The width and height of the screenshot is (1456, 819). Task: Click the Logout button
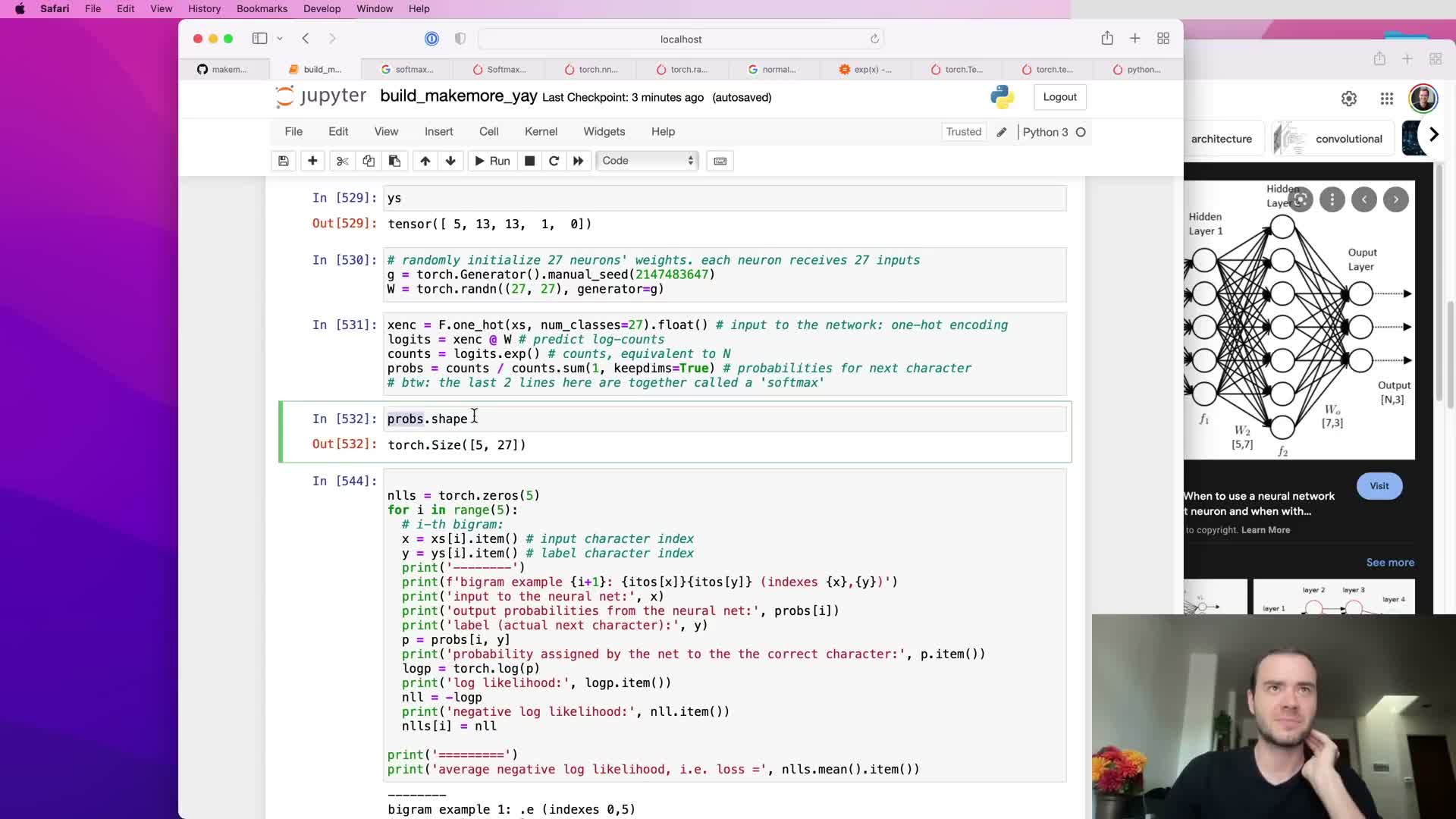[x=1059, y=97]
